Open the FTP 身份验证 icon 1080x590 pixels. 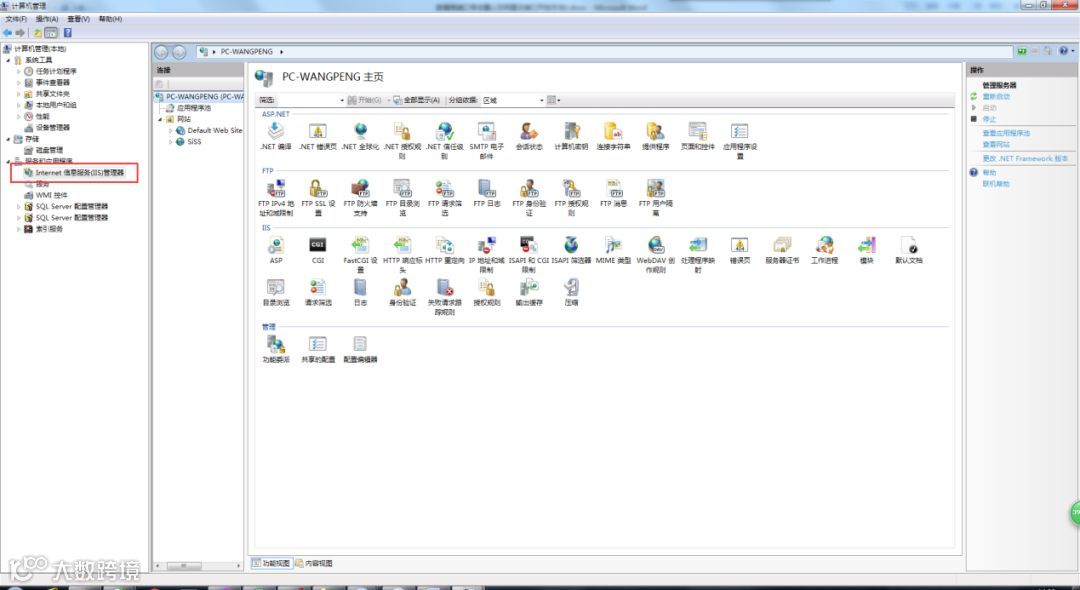pos(529,188)
